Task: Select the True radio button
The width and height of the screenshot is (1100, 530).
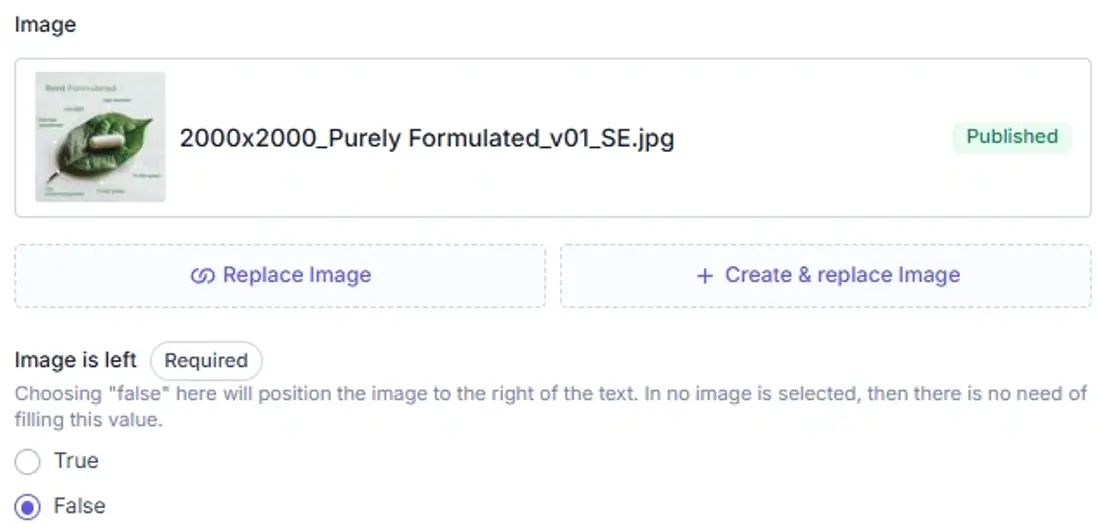Action: coord(27,462)
